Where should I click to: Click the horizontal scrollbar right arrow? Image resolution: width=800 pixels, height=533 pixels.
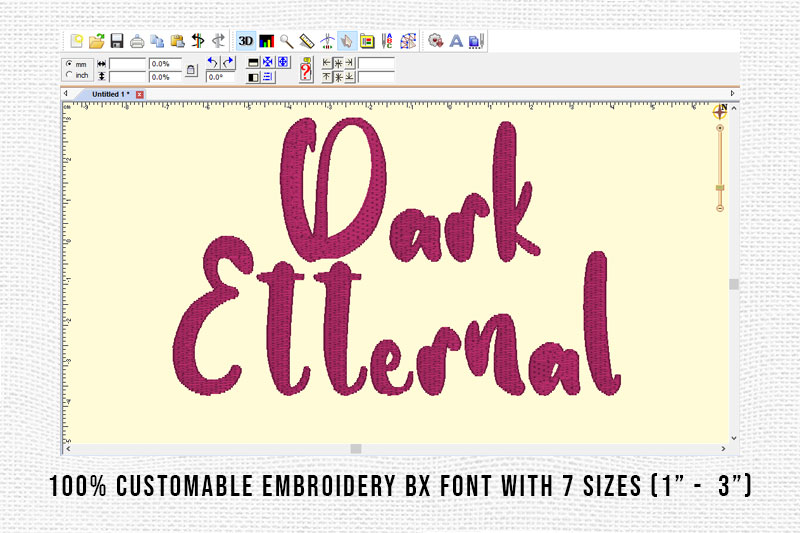coord(723,449)
